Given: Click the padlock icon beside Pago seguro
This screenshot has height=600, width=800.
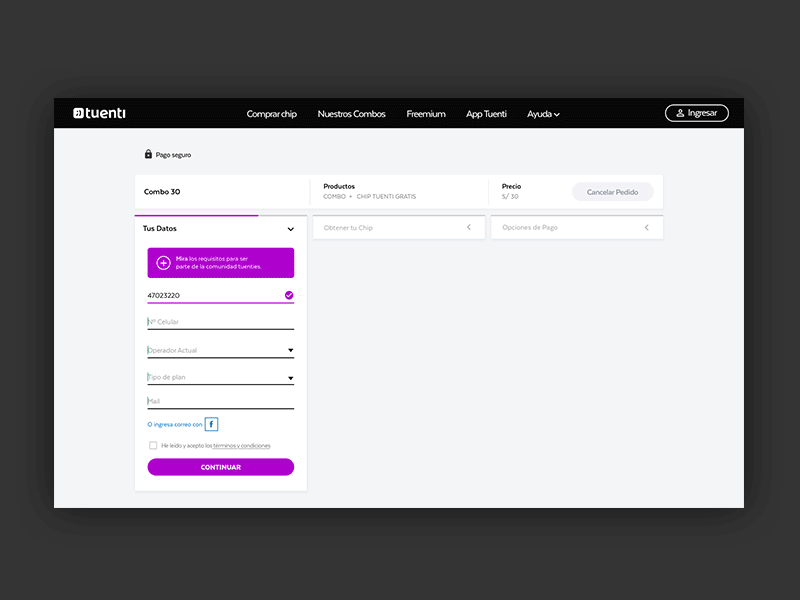Looking at the screenshot, I should click(x=146, y=154).
